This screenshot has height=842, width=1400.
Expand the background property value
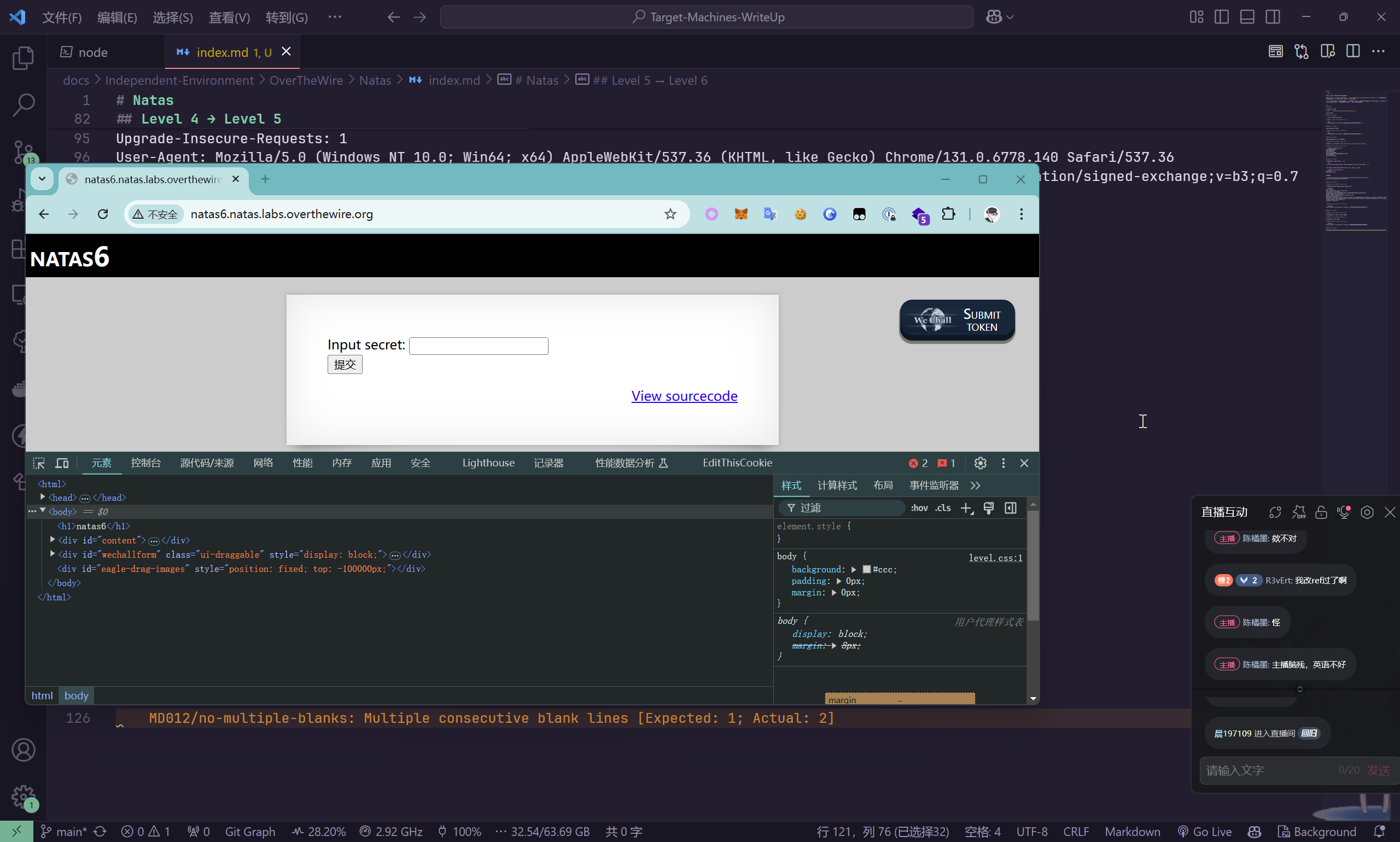tap(853, 569)
